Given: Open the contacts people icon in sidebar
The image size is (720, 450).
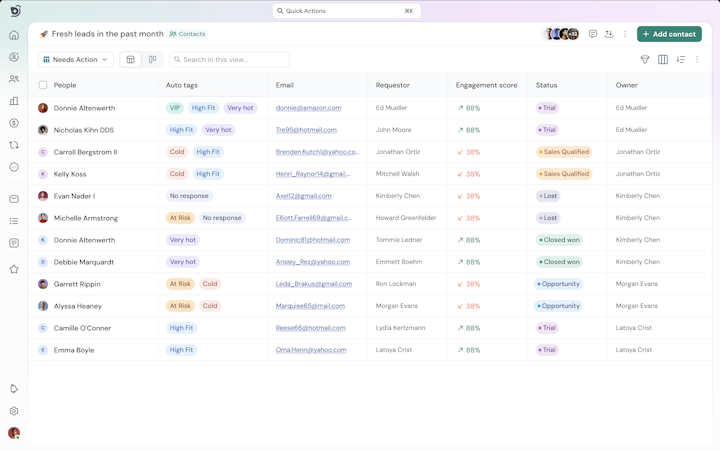Looking at the screenshot, I should [x=14, y=79].
